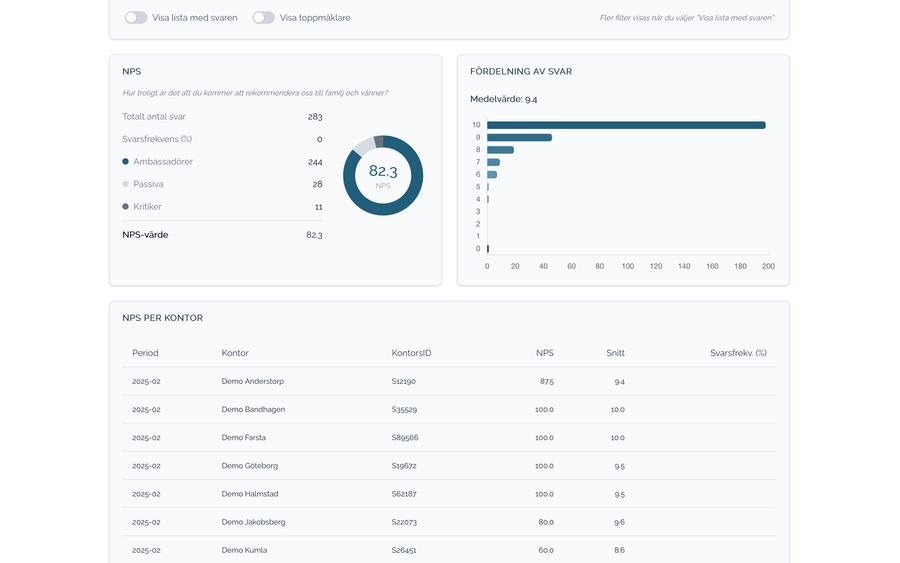Click KontorsID S62187
The width and height of the screenshot is (900, 563).
coord(404,494)
